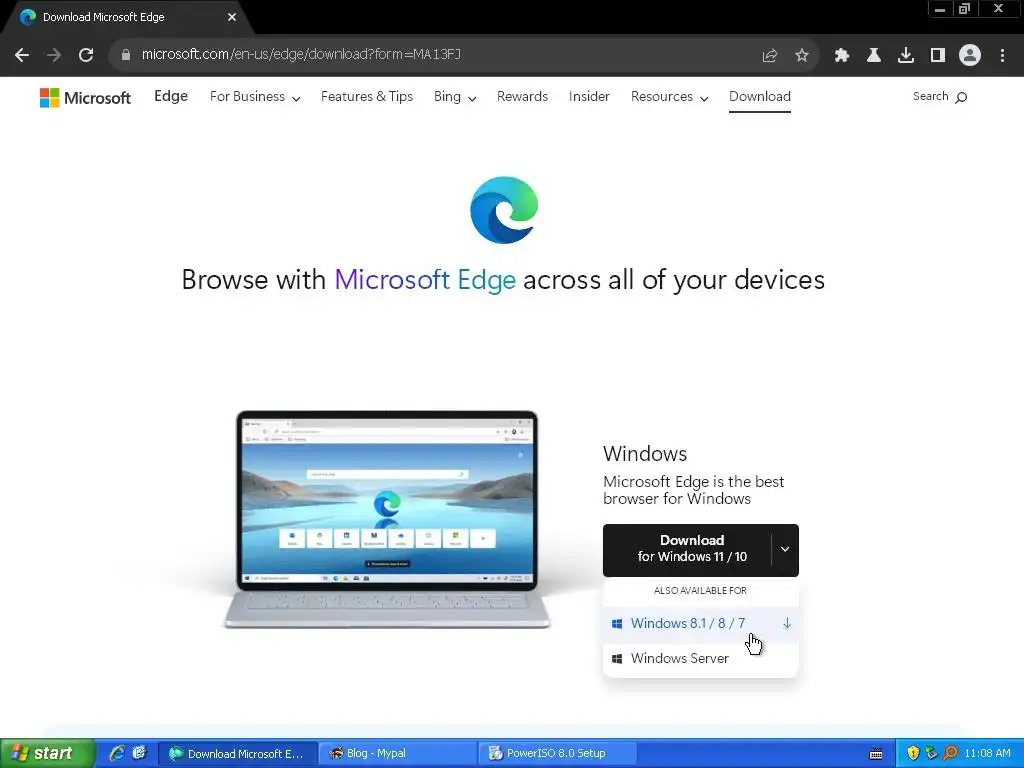Click the browser forward arrow
The width and height of the screenshot is (1024, 768).
click(x=54, y=55)
